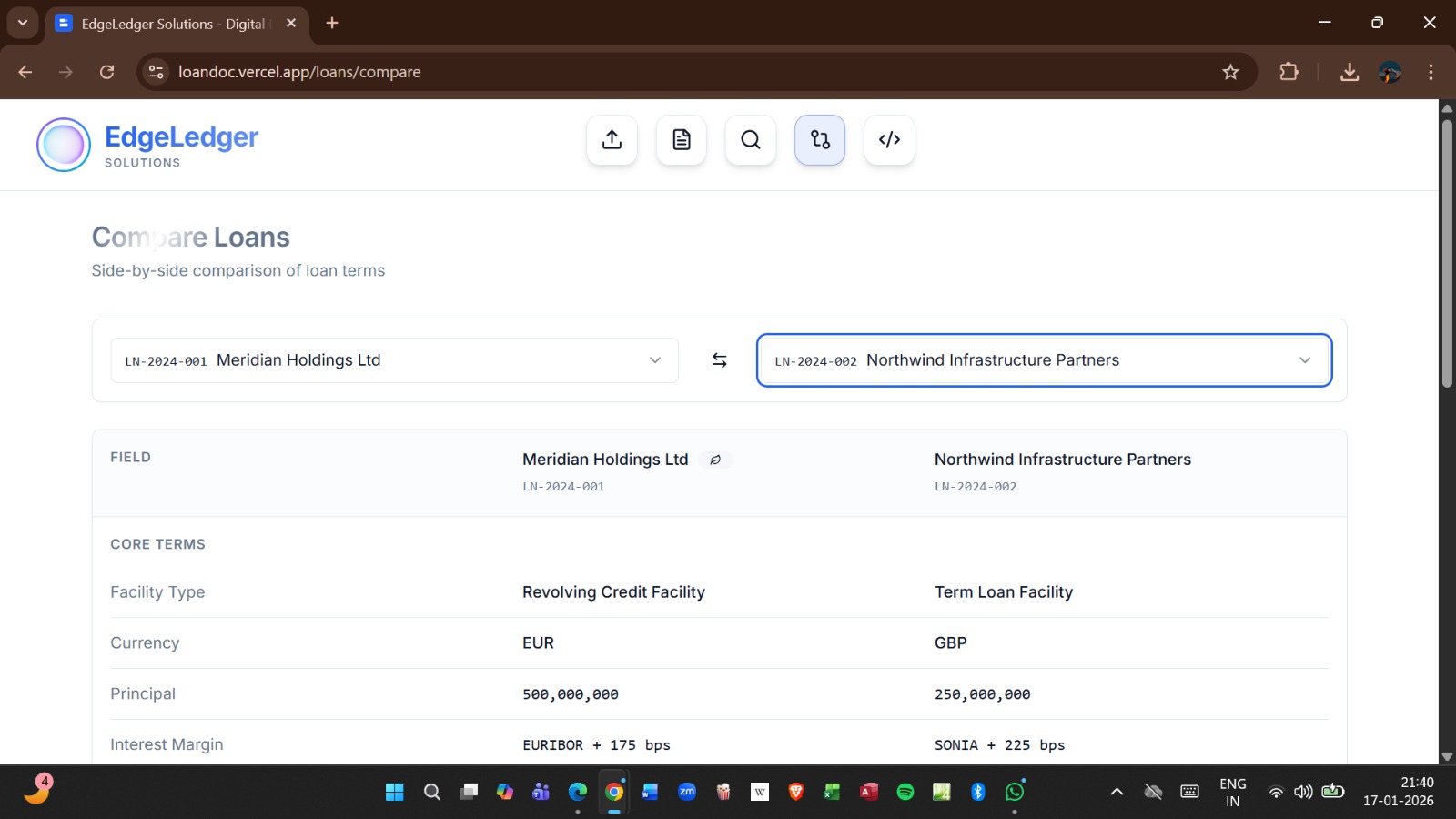1456x819 pixels.
Task: Click the browser forward arrow
Action: tap(66, 72)
